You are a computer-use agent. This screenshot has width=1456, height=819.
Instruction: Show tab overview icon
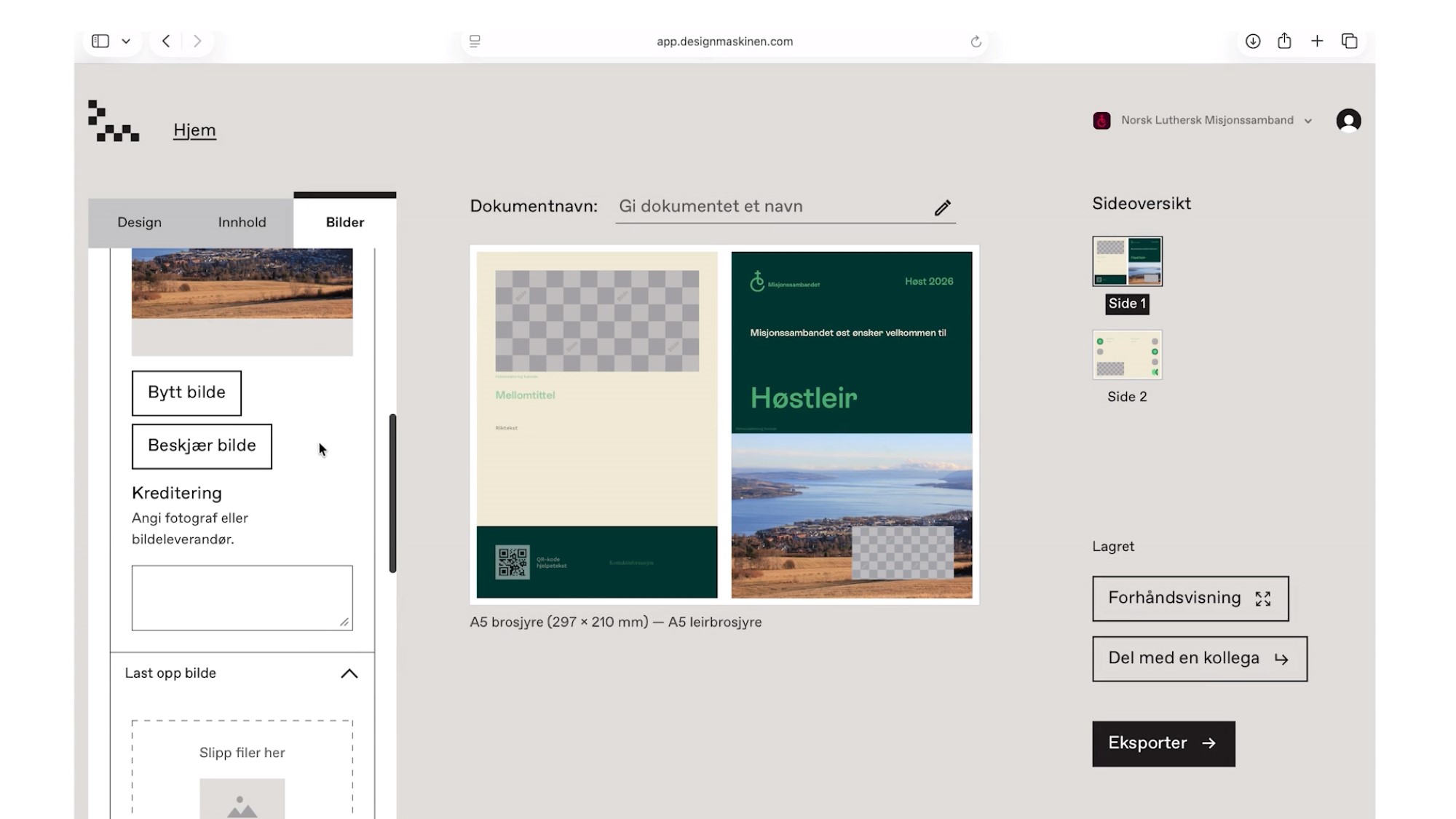pos(1349,41)
